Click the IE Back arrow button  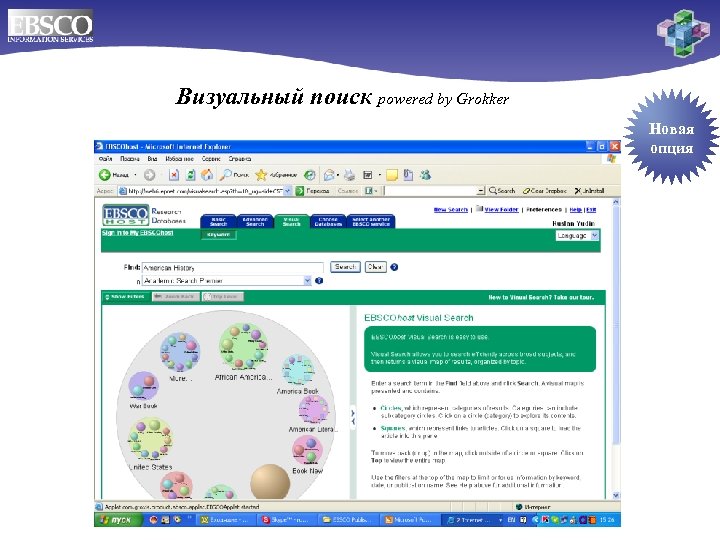105,175
